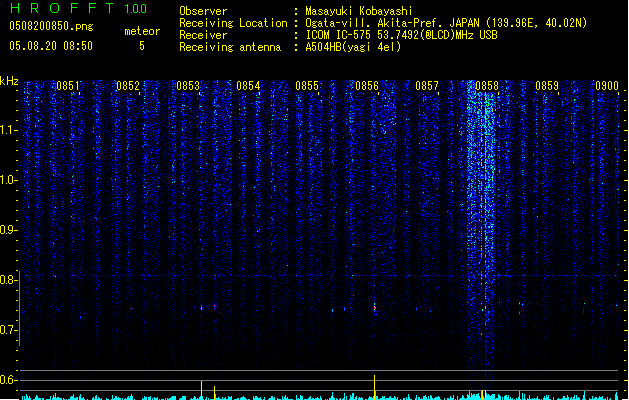Click the 1.0 kHz axis label
The height and width of the screenshot is (400, 629).
point(9,180)
